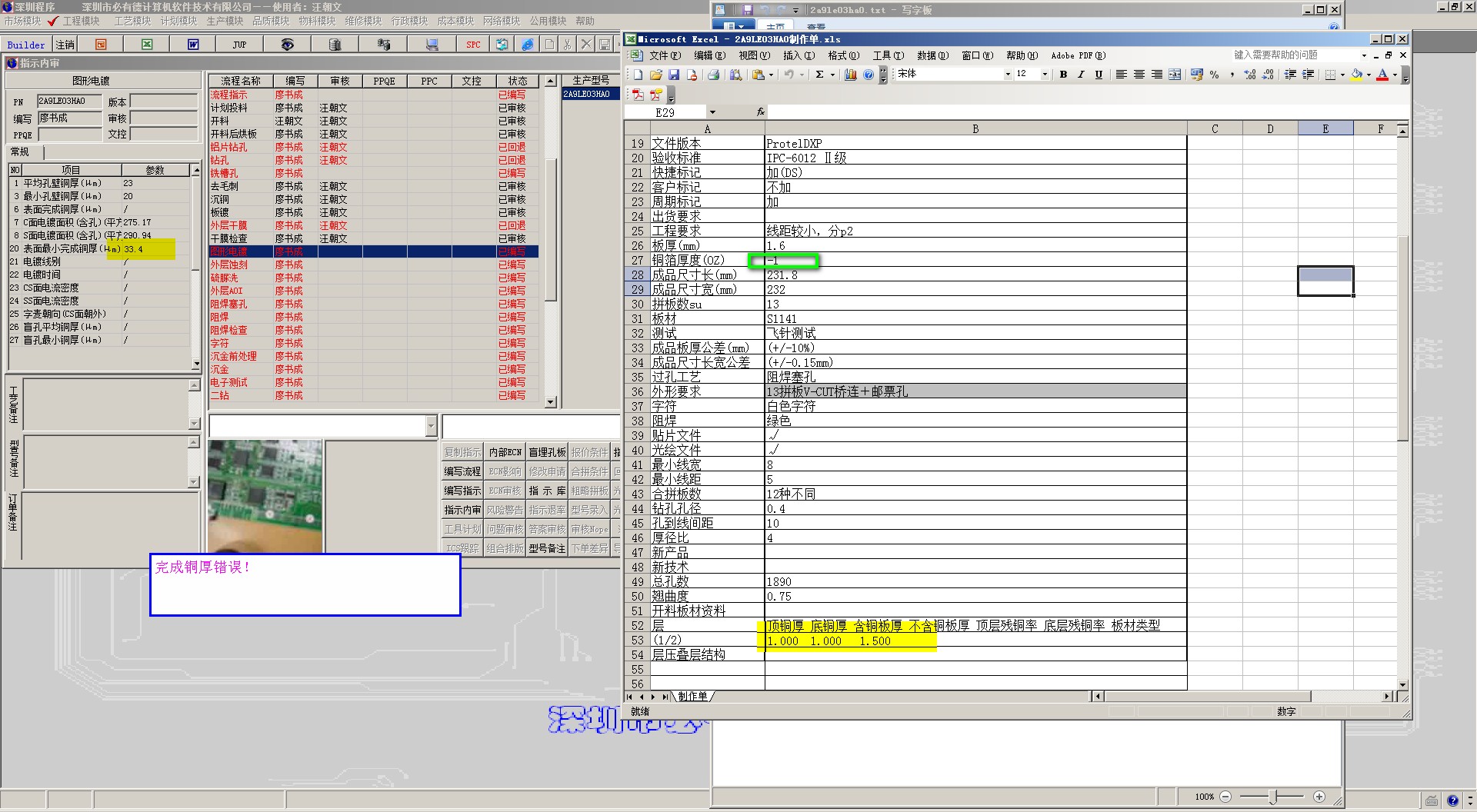
Task: Click Excel's Print Preview icon
Action: coord(735,75)
